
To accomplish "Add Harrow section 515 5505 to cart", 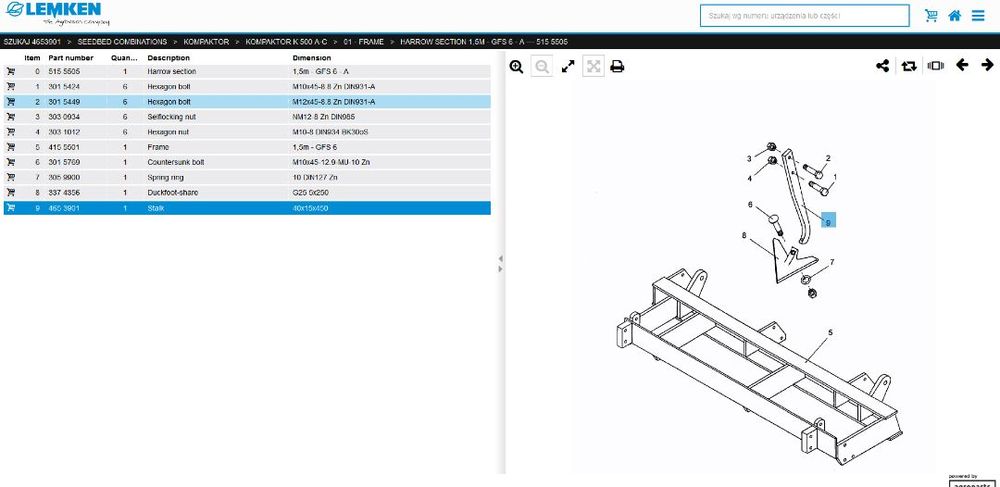I will pyautogui.click(x=11, y=71).
